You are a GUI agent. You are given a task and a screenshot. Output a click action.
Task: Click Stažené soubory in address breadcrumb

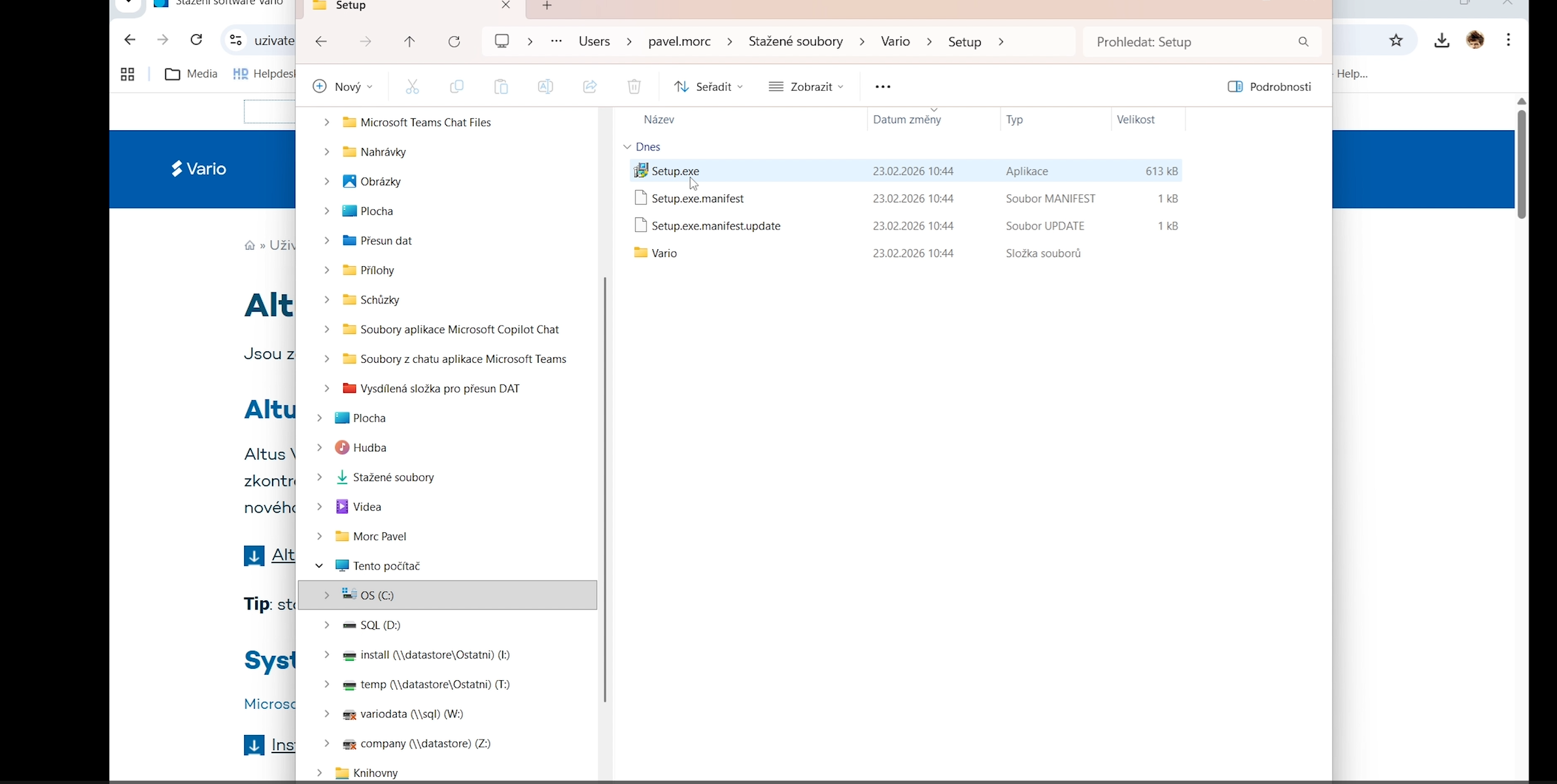795,42
